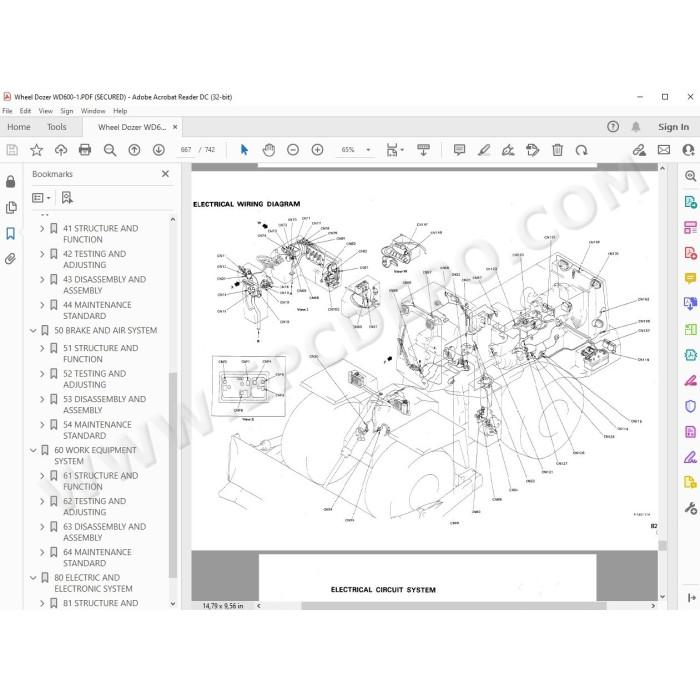This screenshot has height=700, width=700.
Task: Close the Bookmarks panel
Action: 165,174
